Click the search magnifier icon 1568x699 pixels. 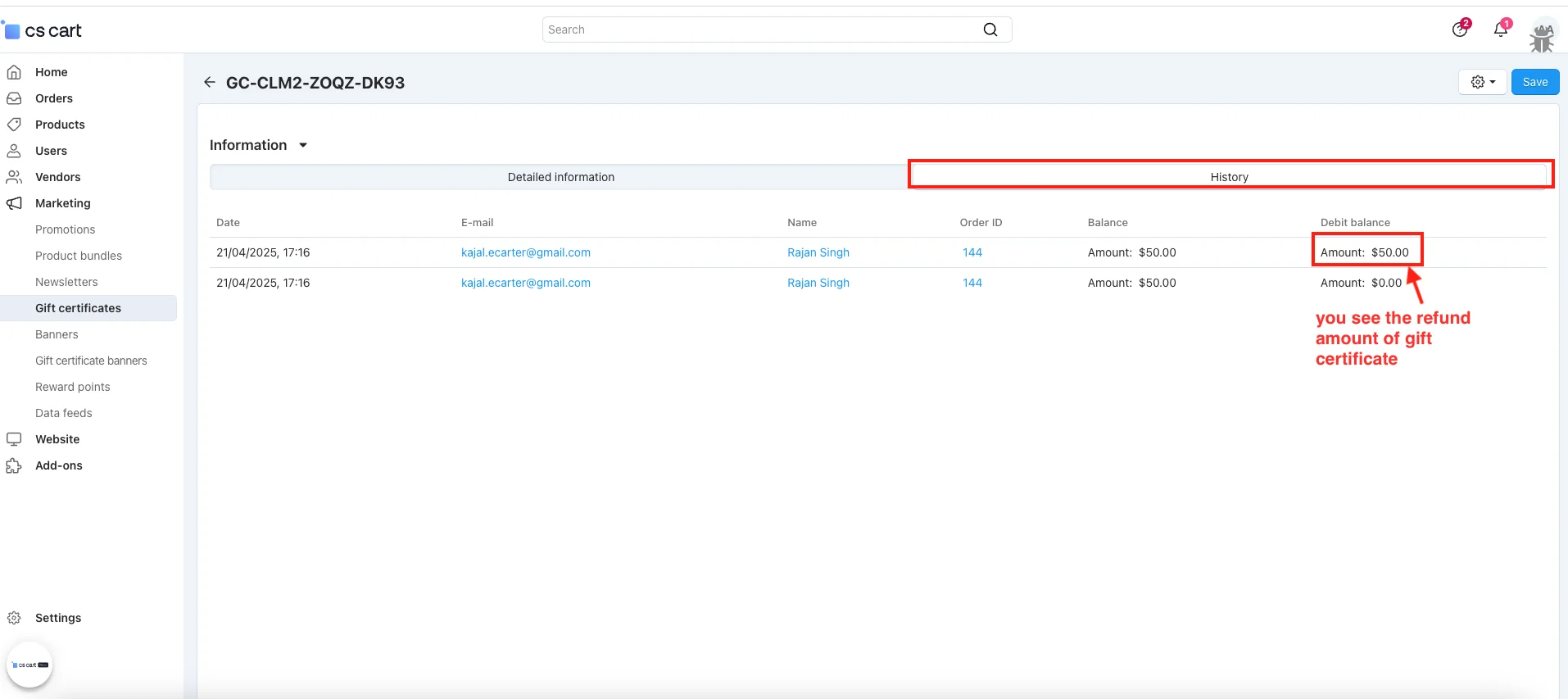(990, 30)
